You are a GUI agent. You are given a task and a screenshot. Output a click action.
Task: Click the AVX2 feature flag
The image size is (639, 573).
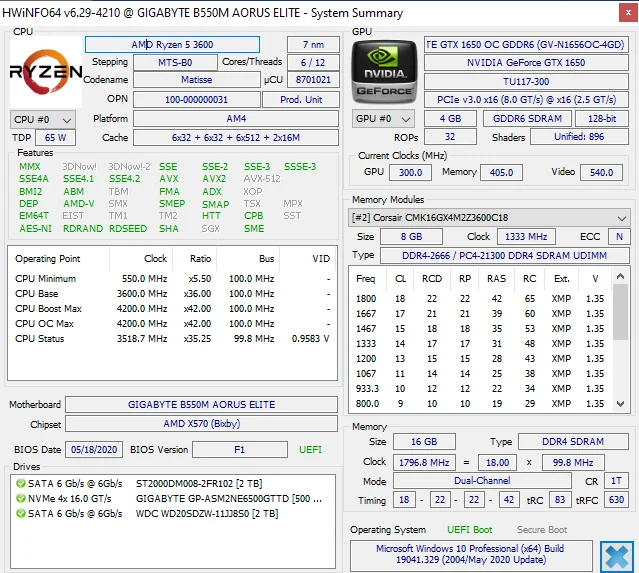pos(214,179)
